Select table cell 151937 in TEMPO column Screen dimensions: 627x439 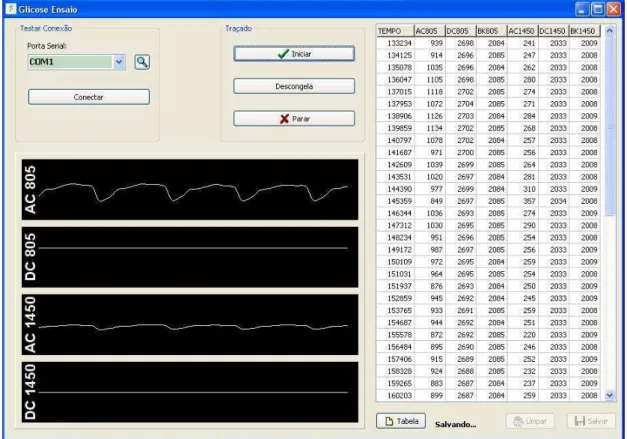click(x=395, y=286)
